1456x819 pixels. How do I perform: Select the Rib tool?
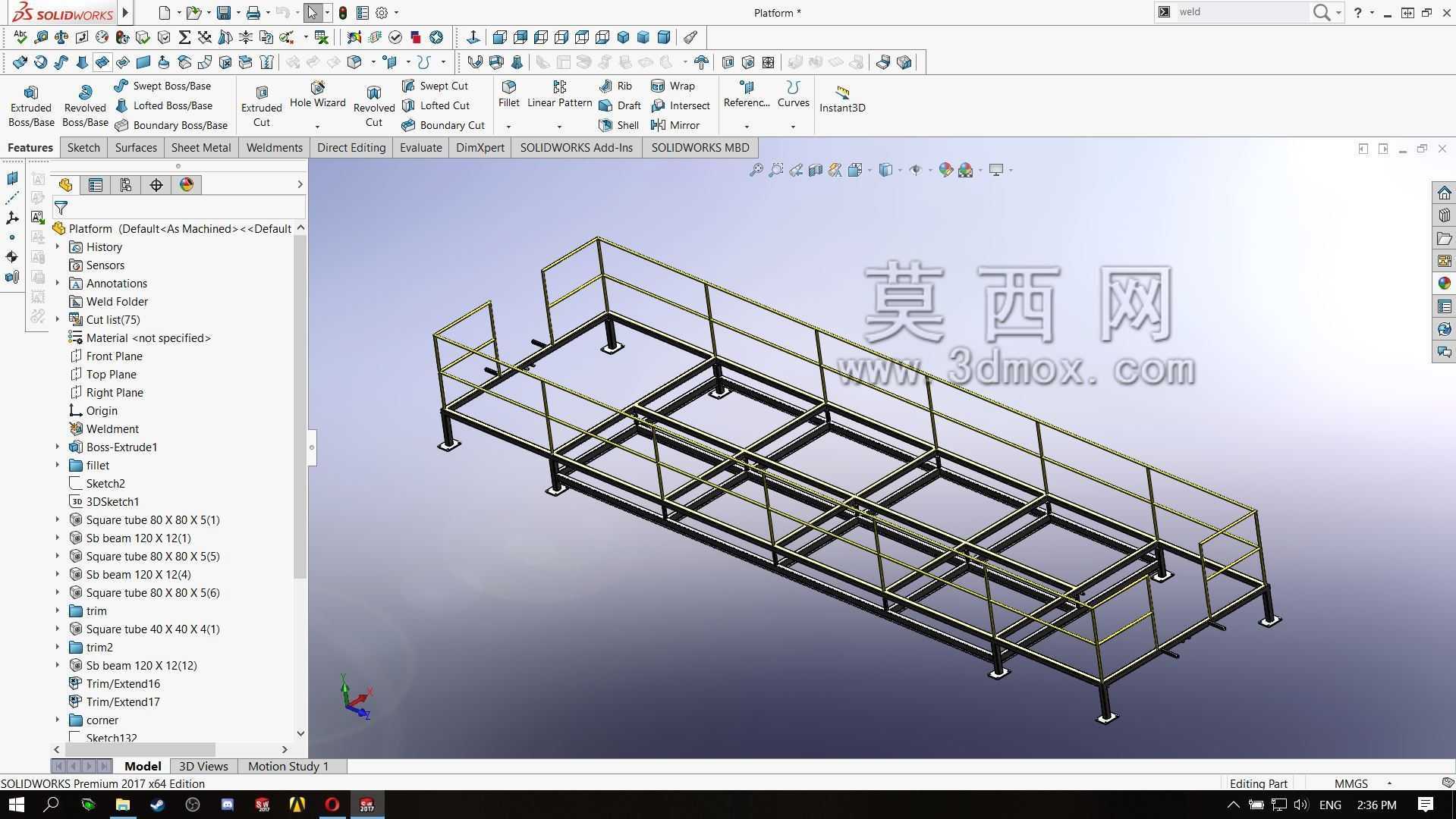click(615, 86)
